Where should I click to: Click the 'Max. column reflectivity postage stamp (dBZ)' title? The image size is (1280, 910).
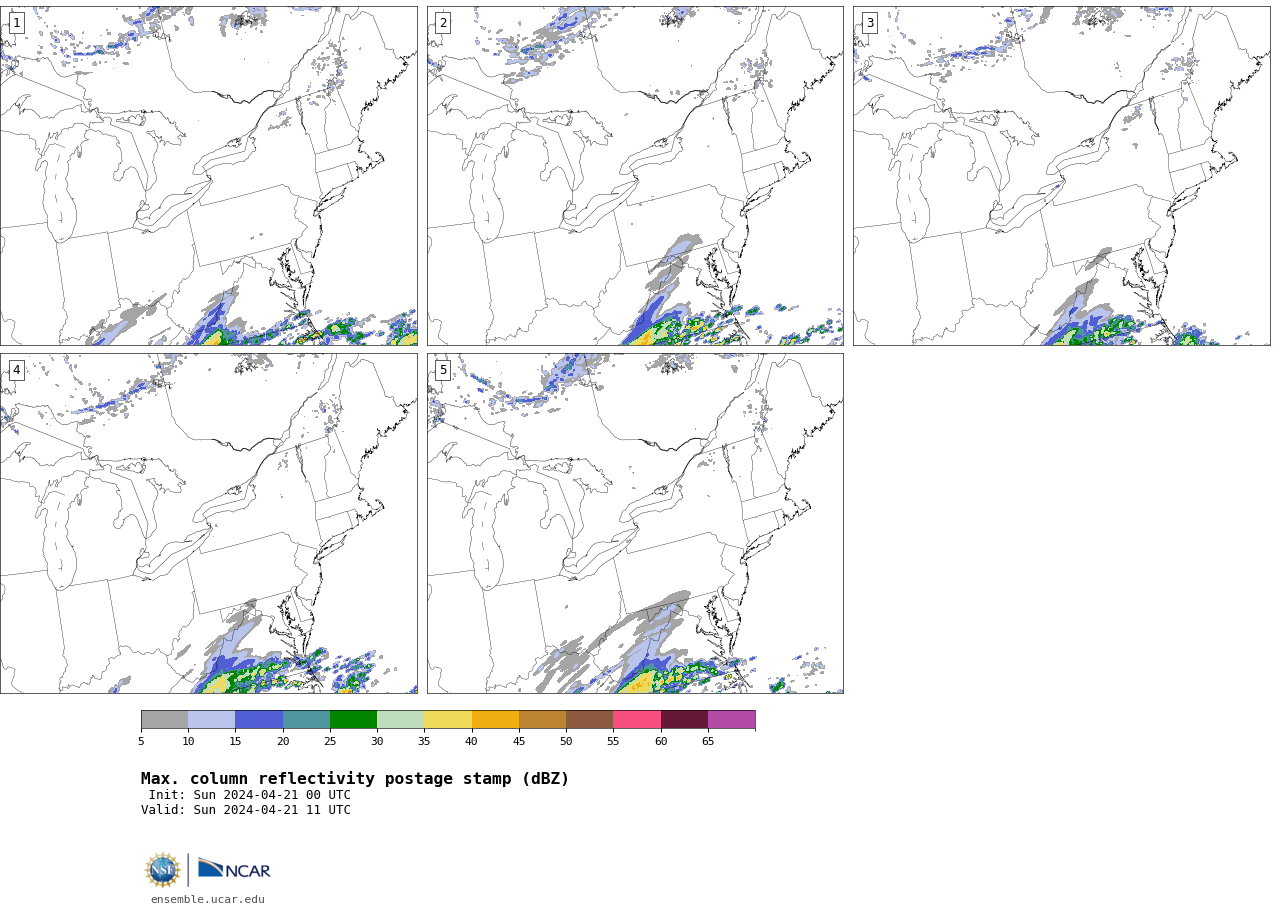(355, 779)
